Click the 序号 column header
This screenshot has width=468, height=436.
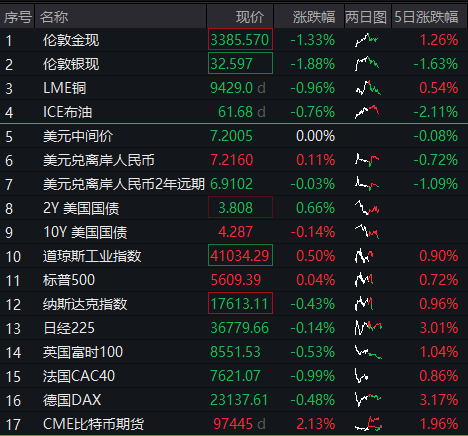(x=17, y=16)
